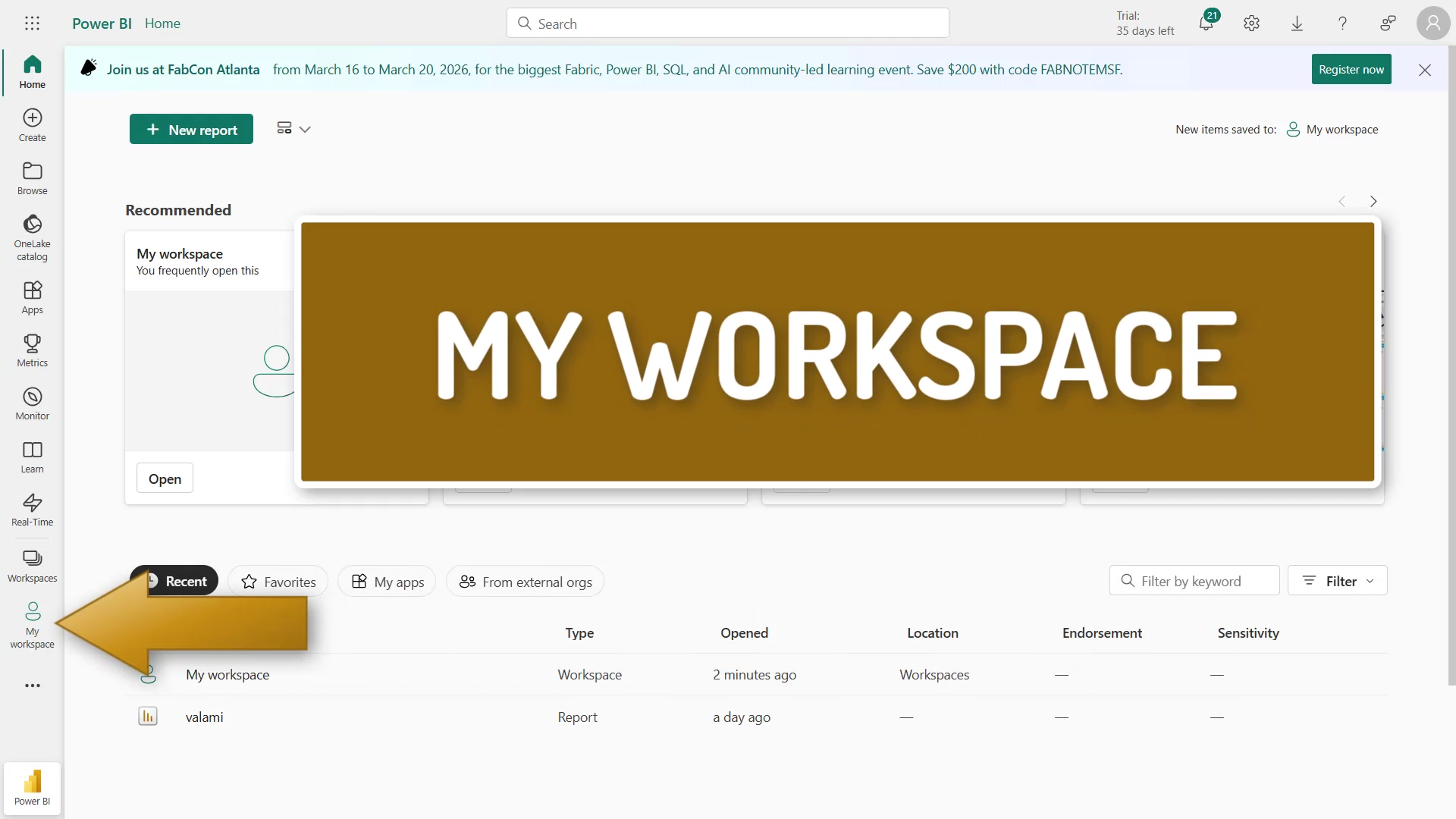Click the New report button

pos(191,130)
